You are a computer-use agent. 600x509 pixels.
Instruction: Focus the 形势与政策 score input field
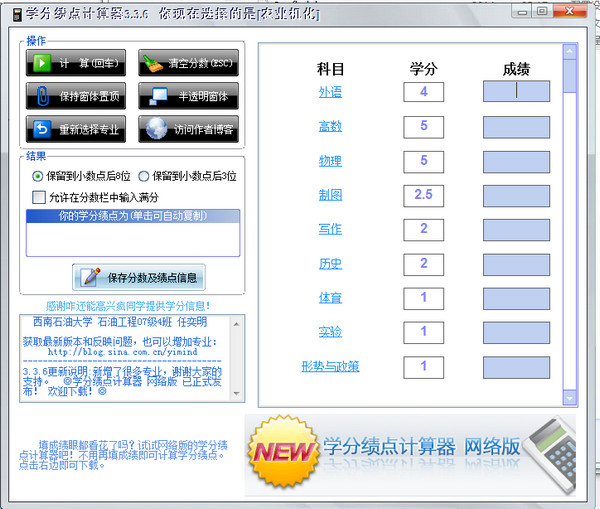pos(516,367)
